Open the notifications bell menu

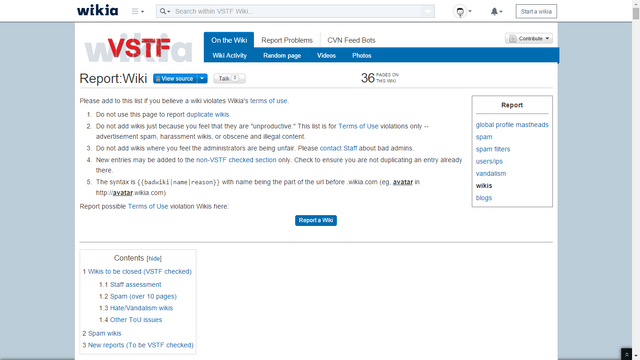coord(496,11)
